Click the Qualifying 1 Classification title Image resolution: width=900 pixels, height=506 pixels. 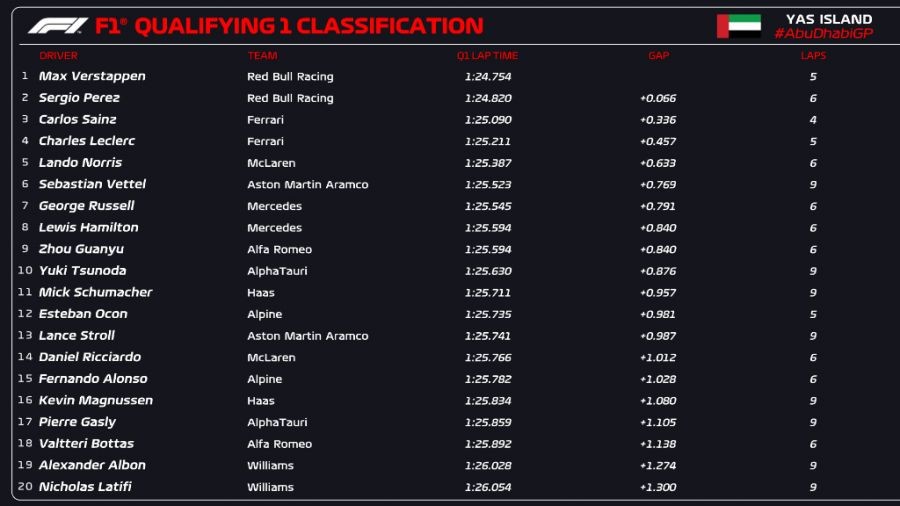[308, 26]
